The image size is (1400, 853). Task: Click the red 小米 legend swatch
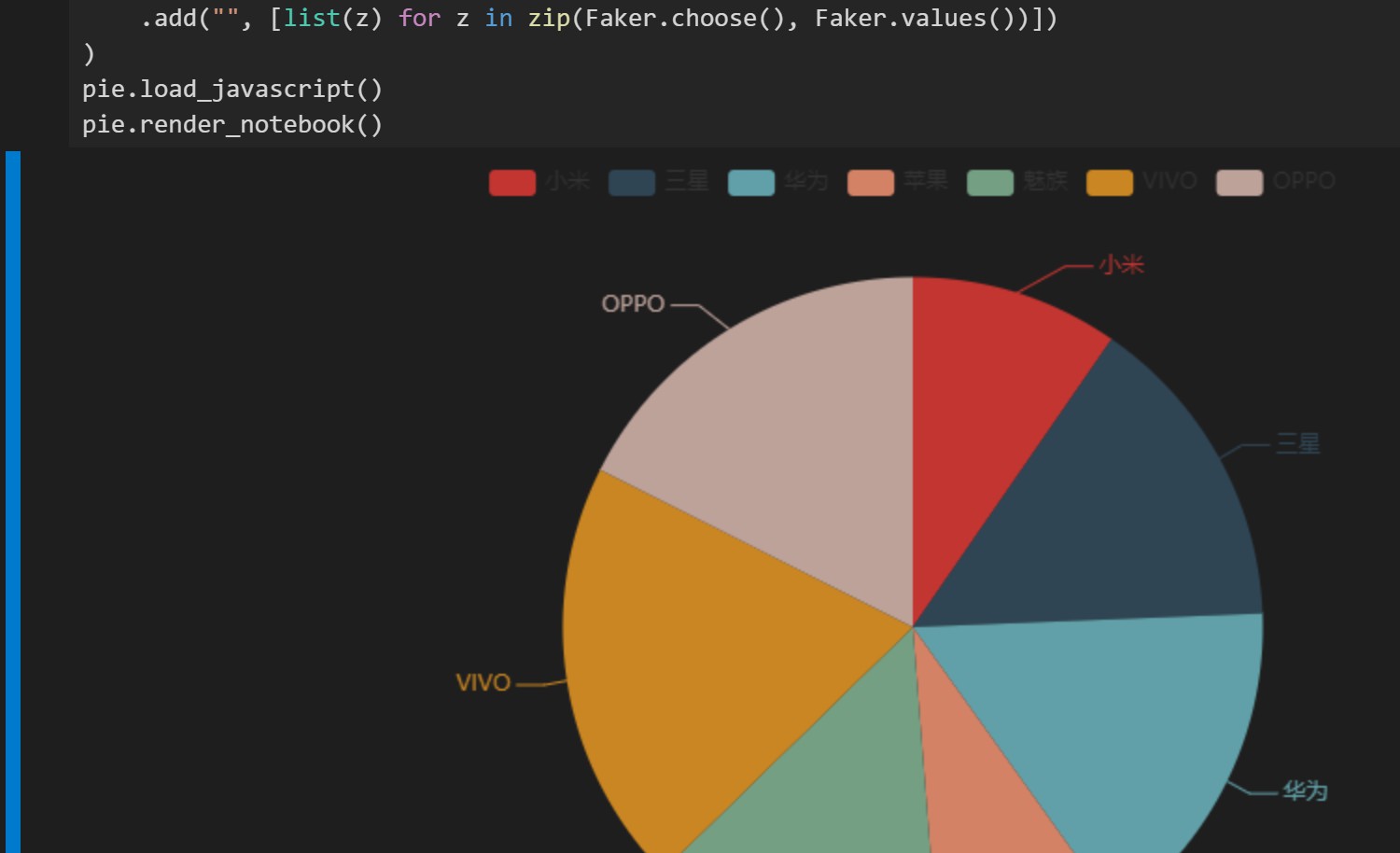[511, 181]
